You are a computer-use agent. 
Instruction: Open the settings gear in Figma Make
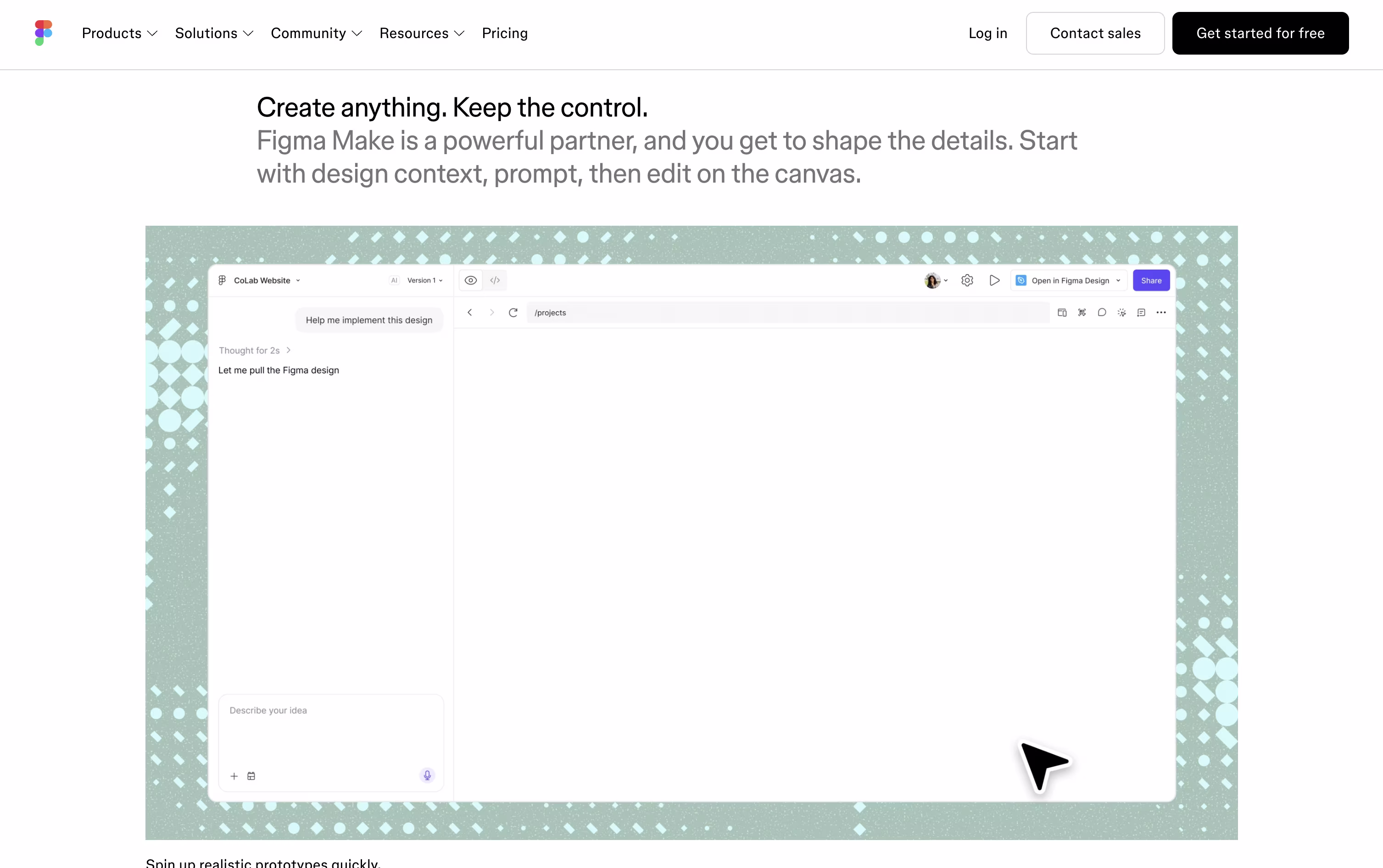click(967, 280)
